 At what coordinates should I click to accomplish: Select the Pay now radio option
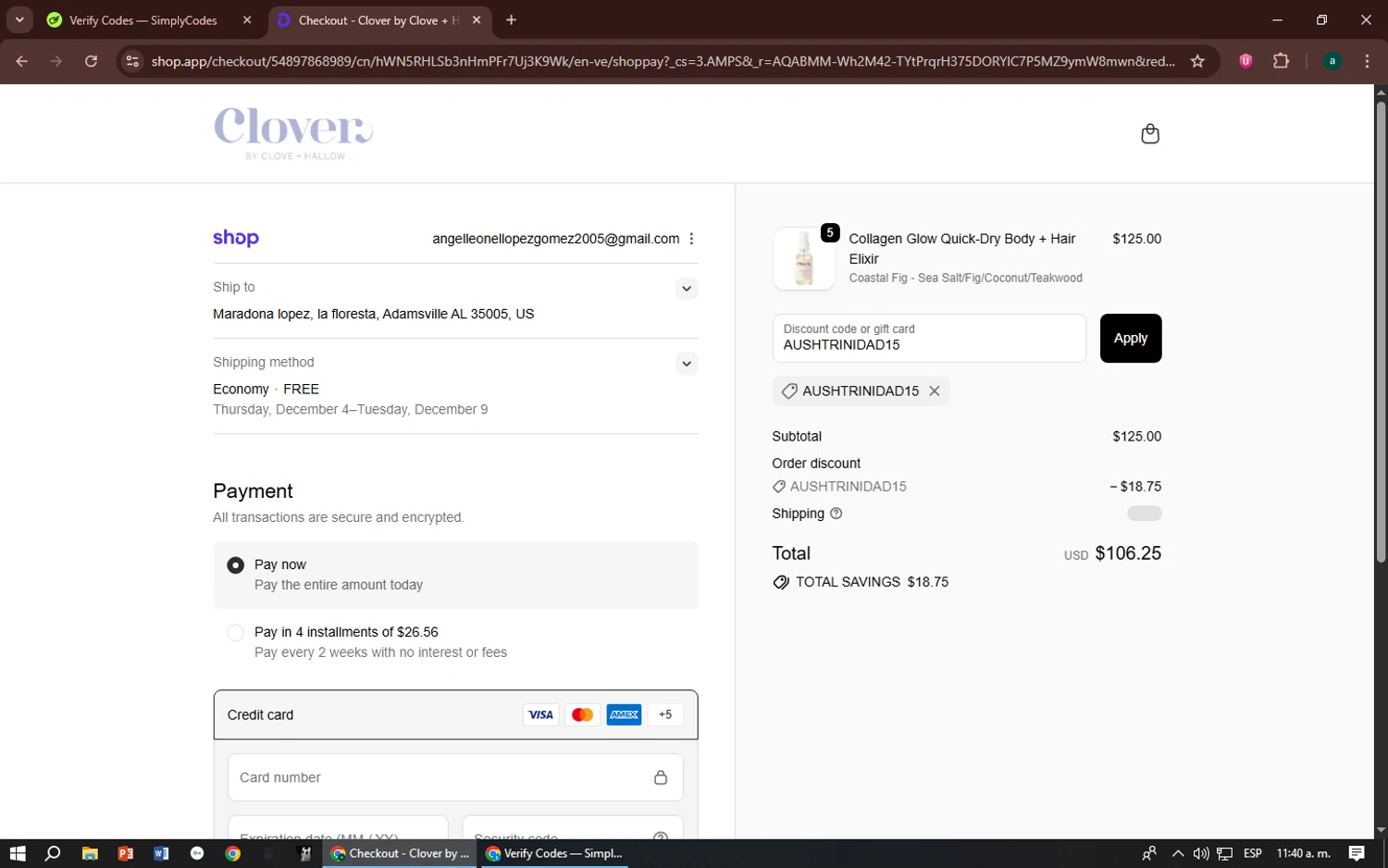pos(236,564)
